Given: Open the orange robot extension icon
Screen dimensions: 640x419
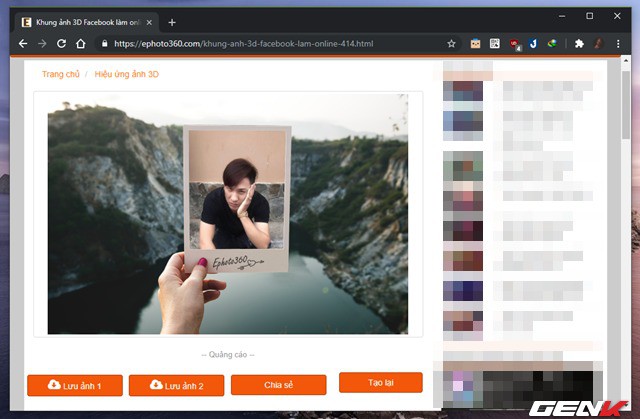Looking at the screenshot, I should [475, 44].
